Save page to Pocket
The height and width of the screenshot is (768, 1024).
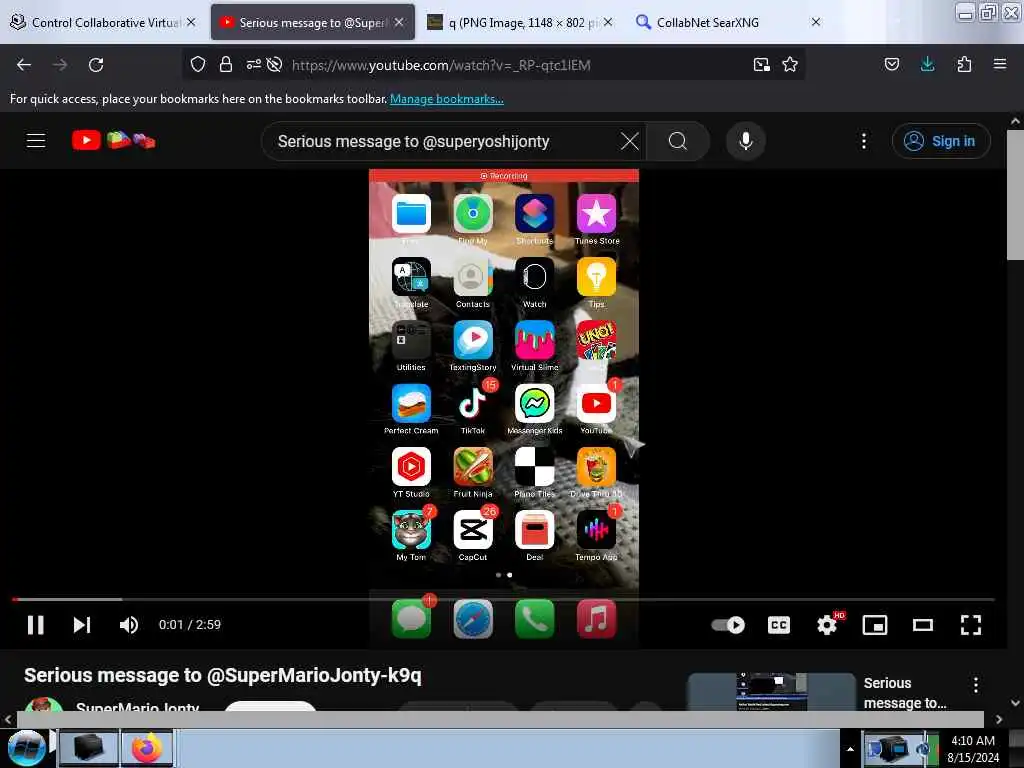point(891,64)
